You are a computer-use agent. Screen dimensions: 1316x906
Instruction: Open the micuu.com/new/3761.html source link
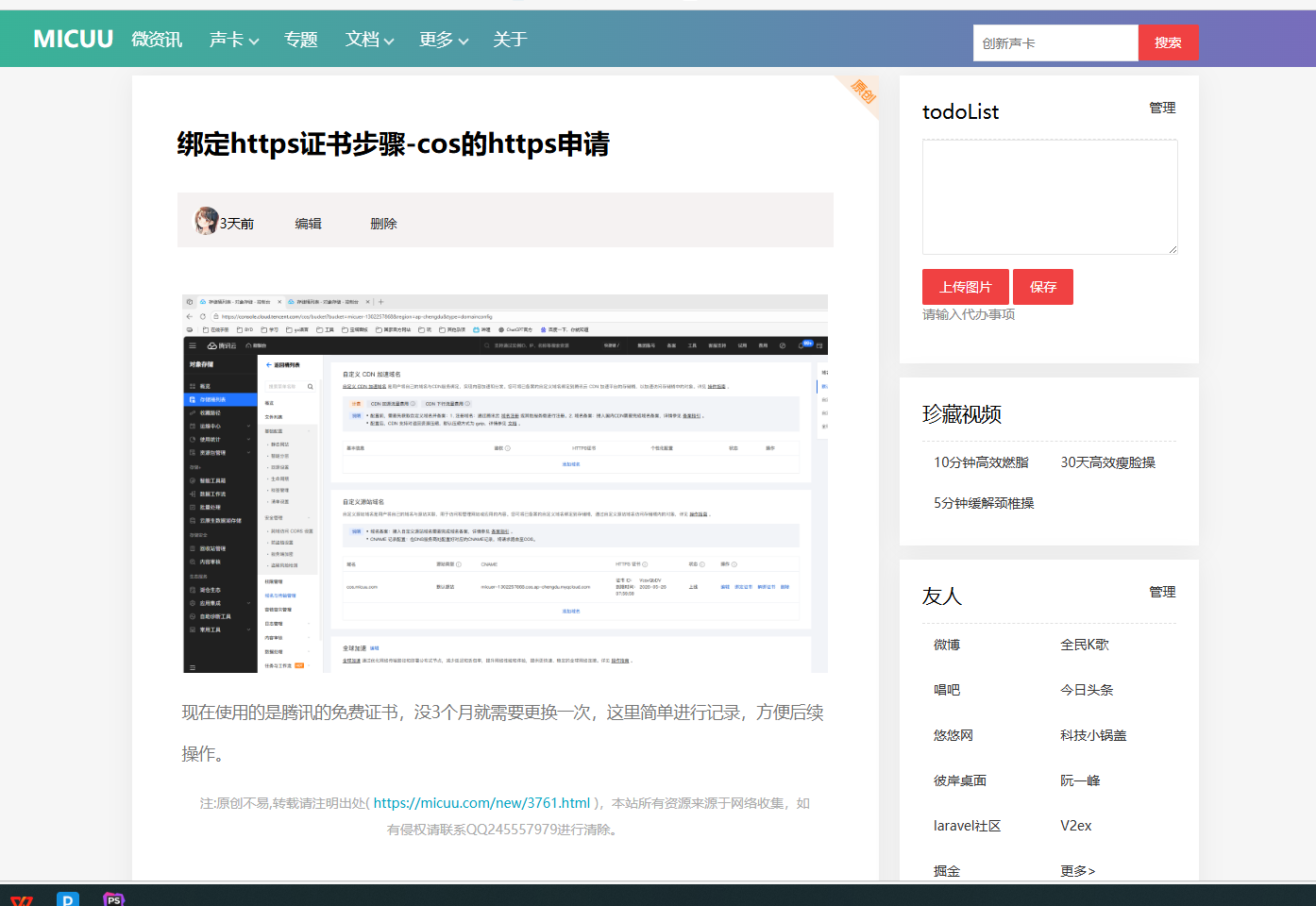(x=481, y=803)
